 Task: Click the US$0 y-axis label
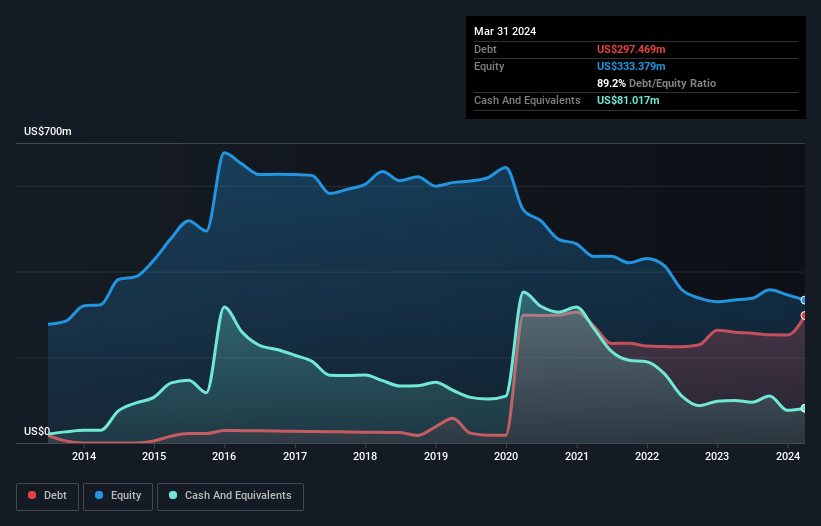click(37, 431)
